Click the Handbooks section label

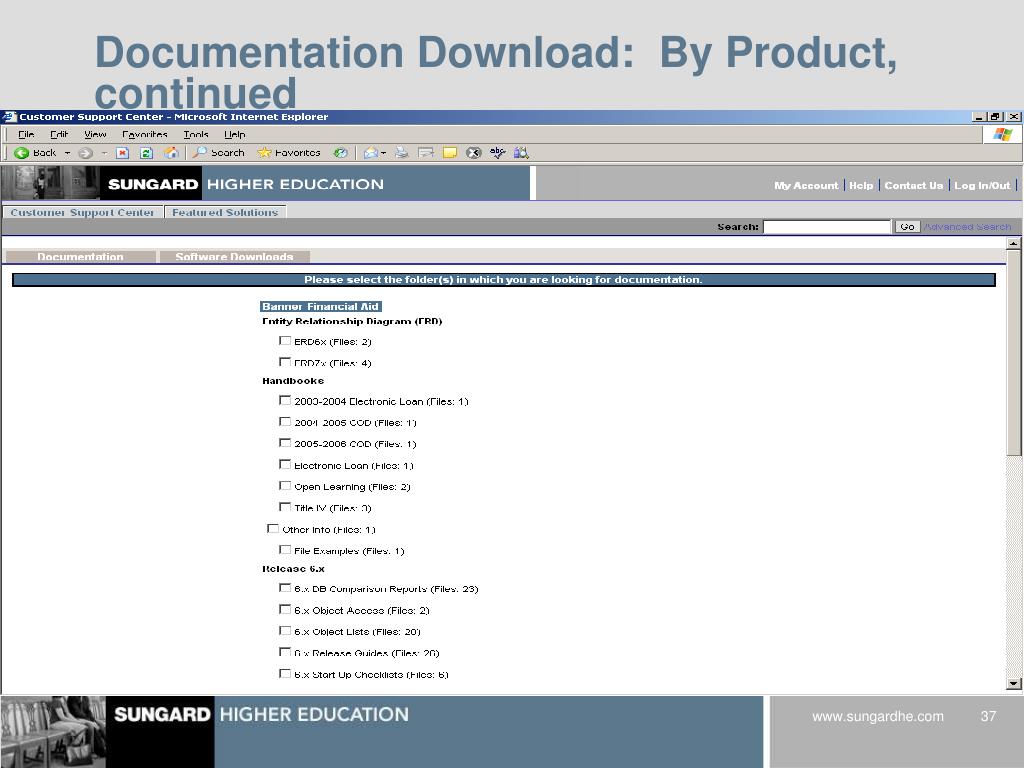(293, 381)
